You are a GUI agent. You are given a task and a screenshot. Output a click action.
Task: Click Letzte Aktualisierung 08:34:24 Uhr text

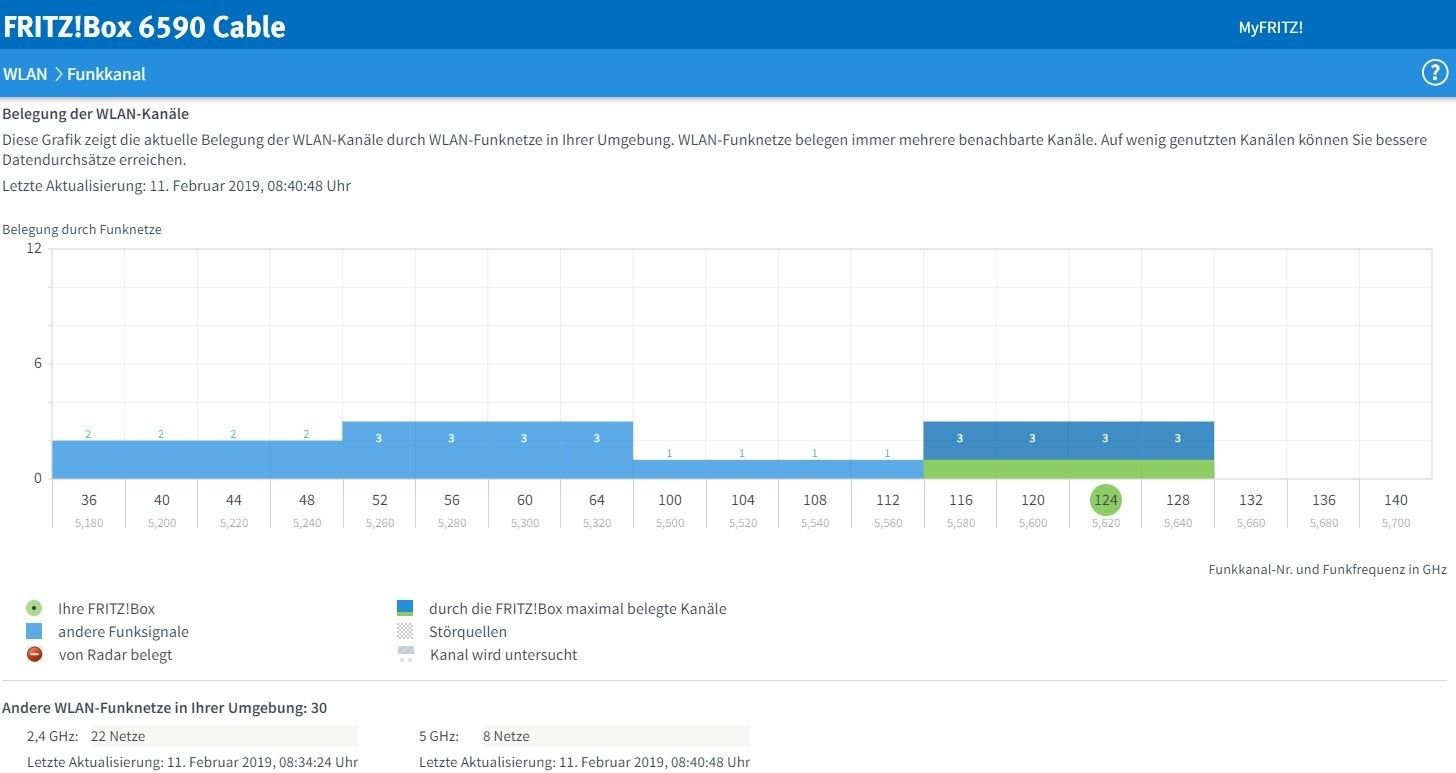[192, 762]
